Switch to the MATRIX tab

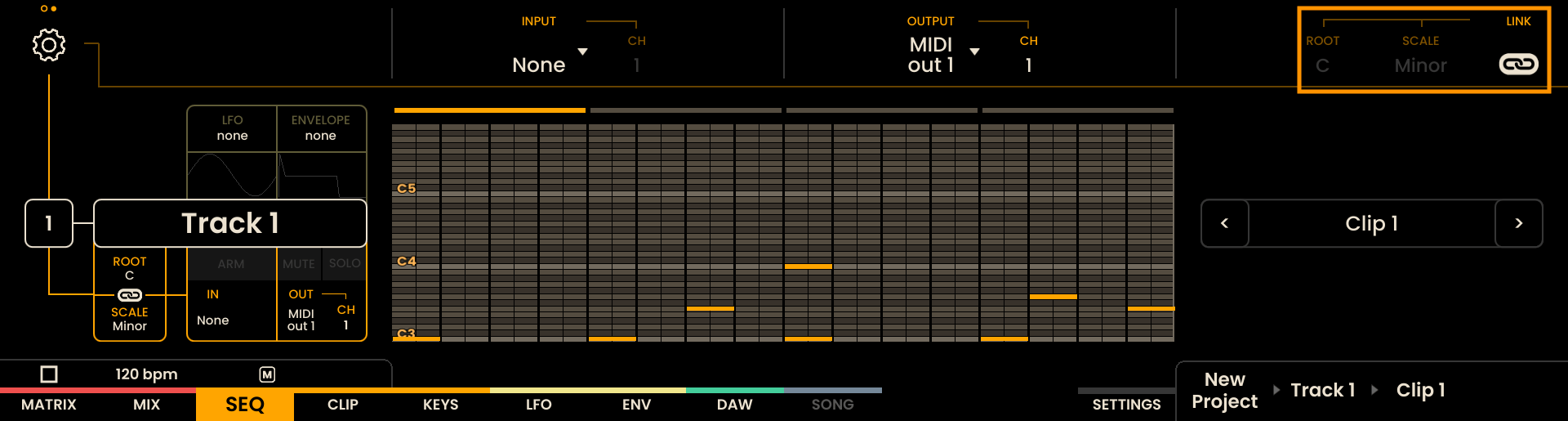49,405
